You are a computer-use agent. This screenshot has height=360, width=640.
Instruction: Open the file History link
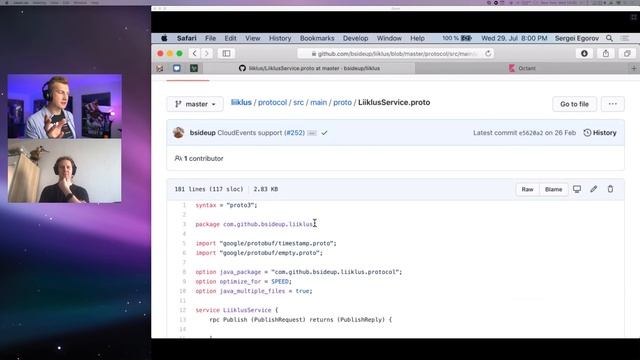(600, 133)
